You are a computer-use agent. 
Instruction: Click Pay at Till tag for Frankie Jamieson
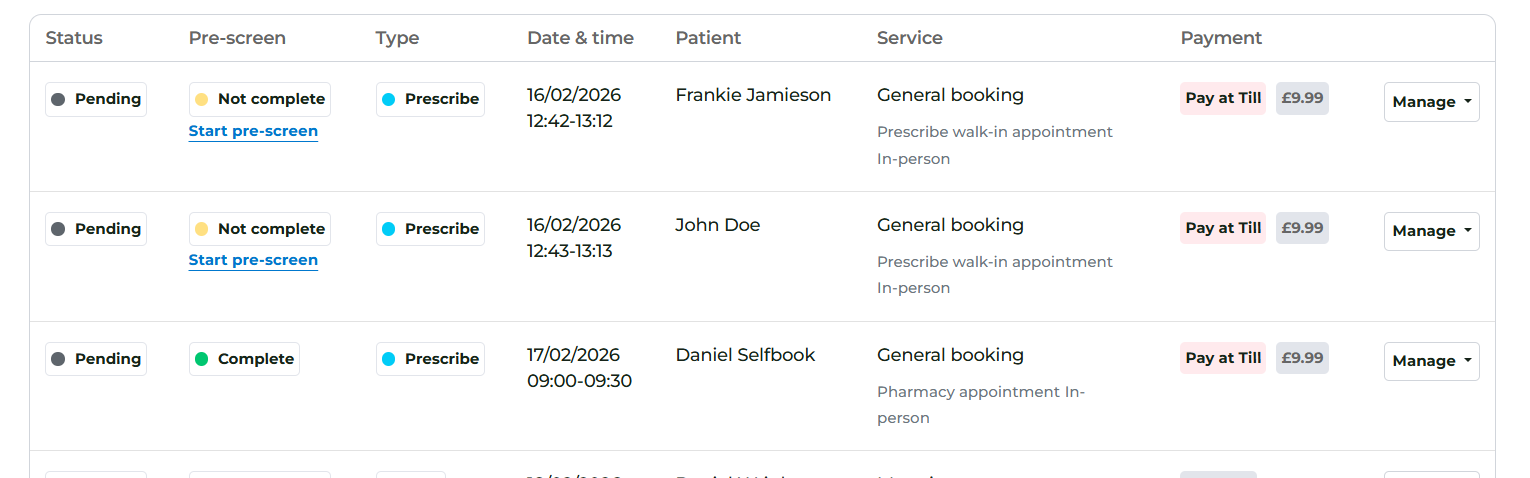[1222, 98]
